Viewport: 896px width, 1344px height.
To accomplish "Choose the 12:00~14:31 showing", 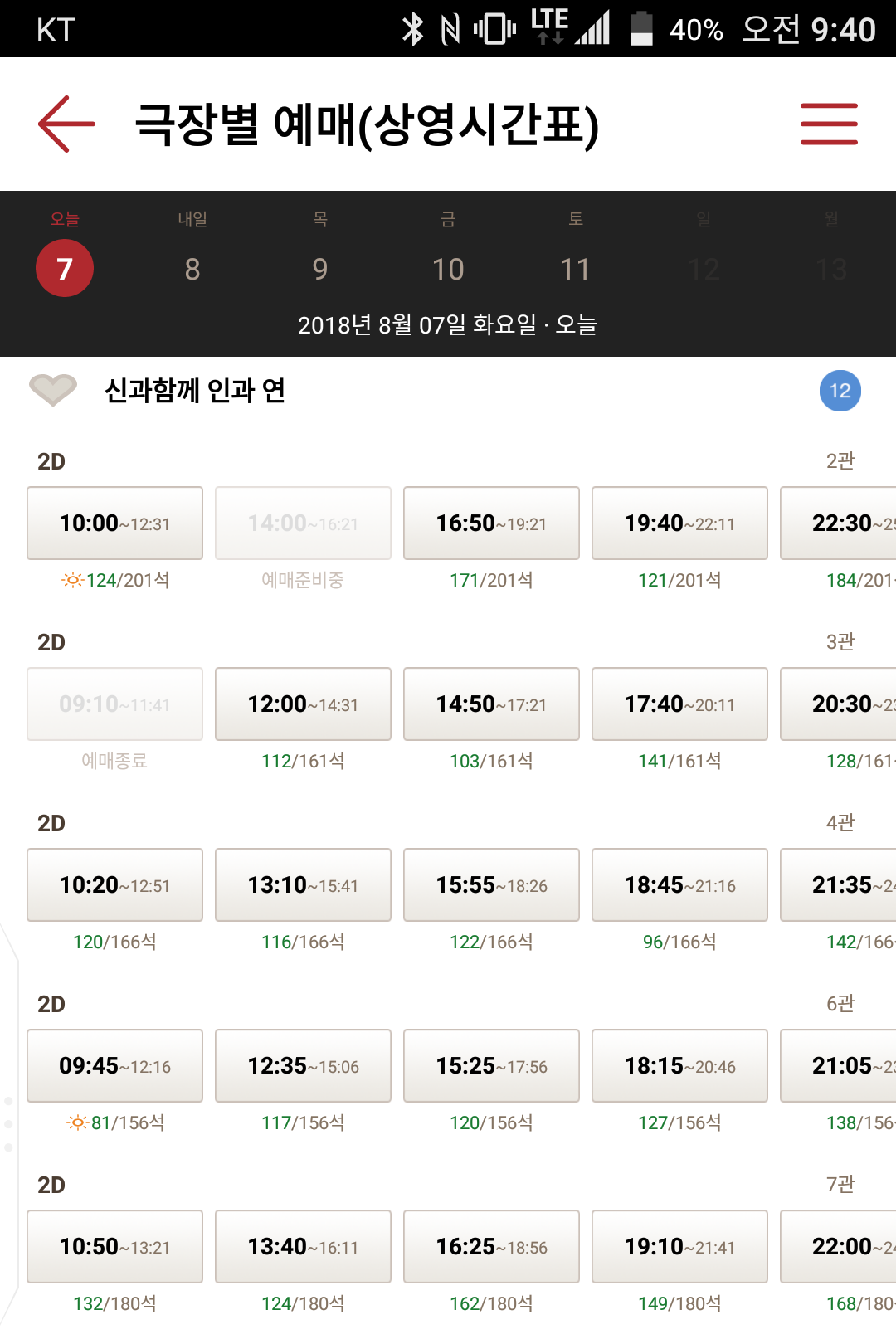I will pyautogui.click(x=303, y=704).
